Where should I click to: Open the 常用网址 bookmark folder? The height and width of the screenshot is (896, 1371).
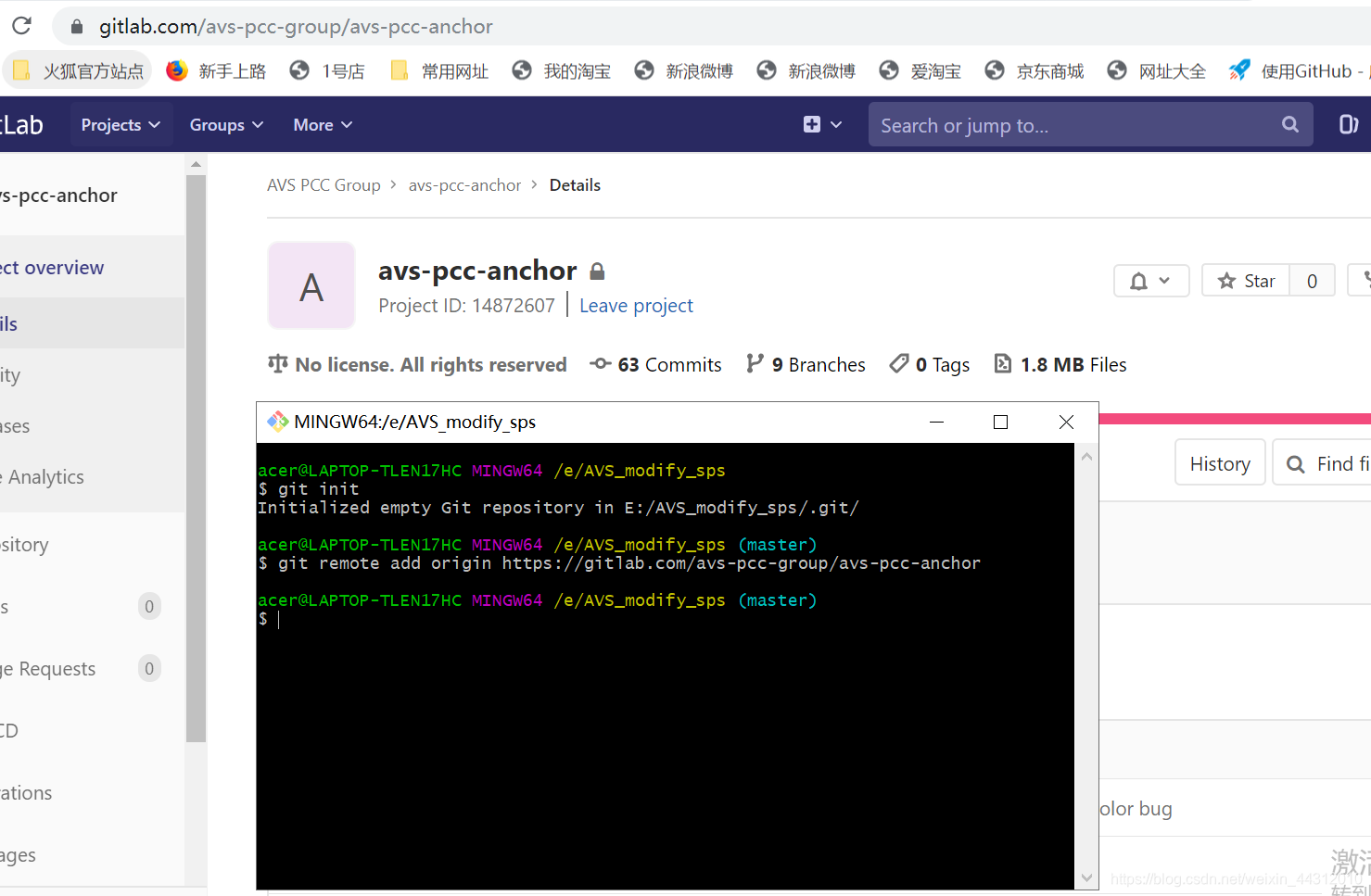[x=439, y=71]
